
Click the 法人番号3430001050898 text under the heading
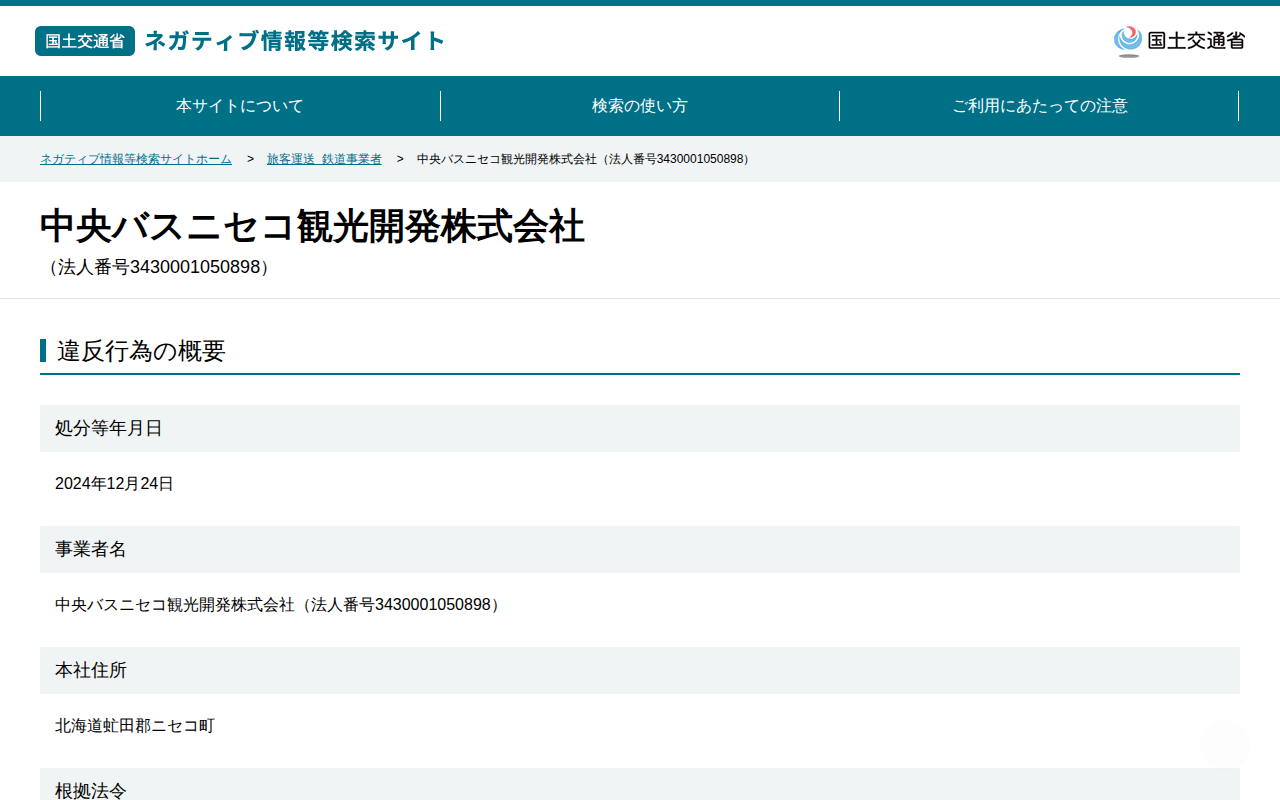click(x=159, y=268)
